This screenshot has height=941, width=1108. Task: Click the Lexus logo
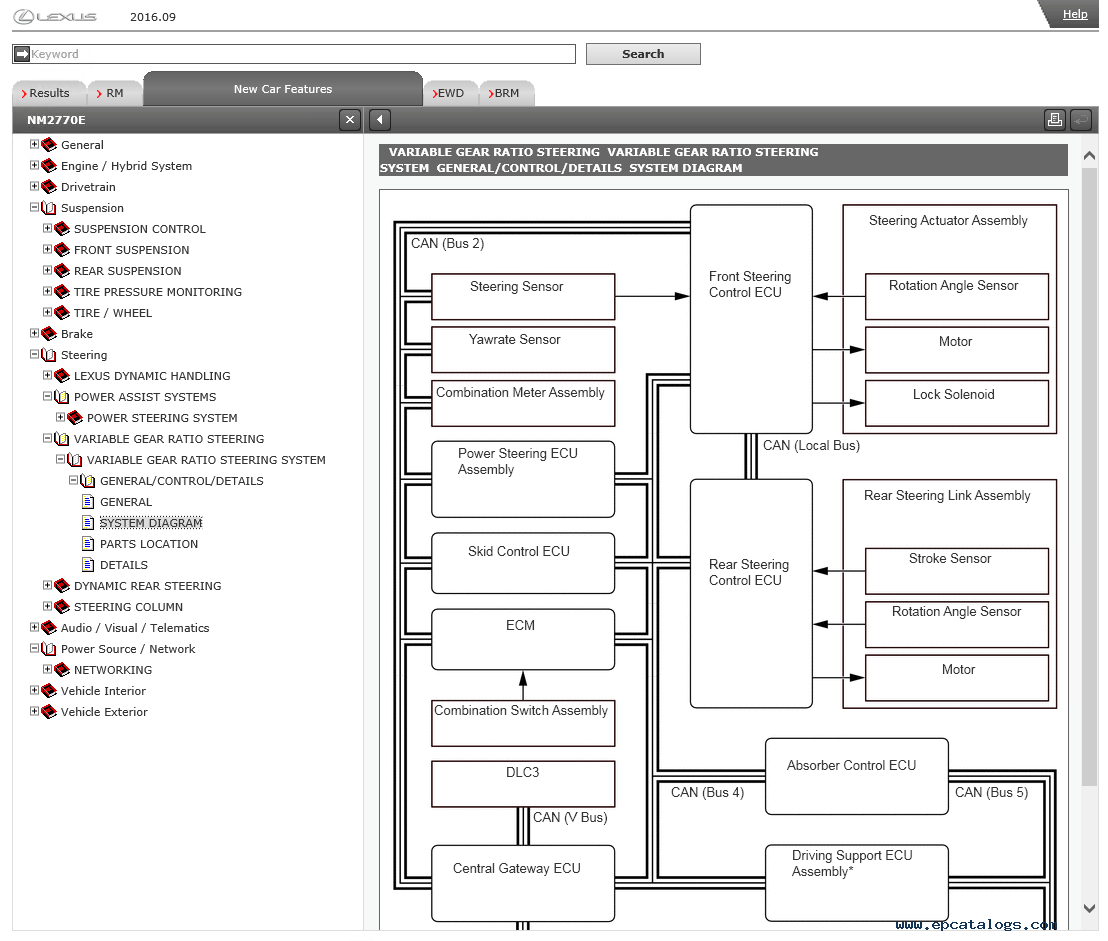point(55,16)
